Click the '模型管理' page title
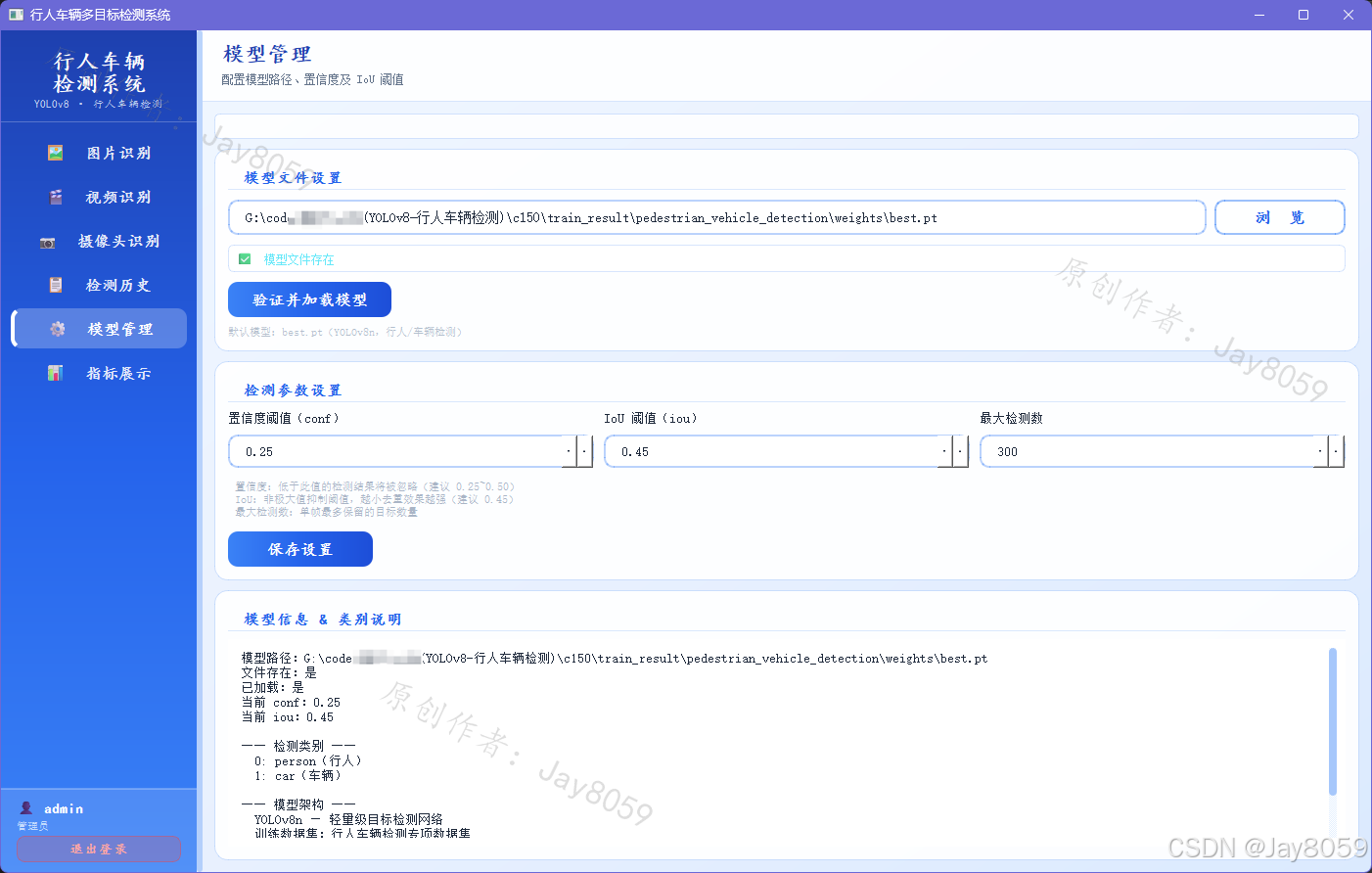The width and height of the screenshot is (1372, 873). 267,54
